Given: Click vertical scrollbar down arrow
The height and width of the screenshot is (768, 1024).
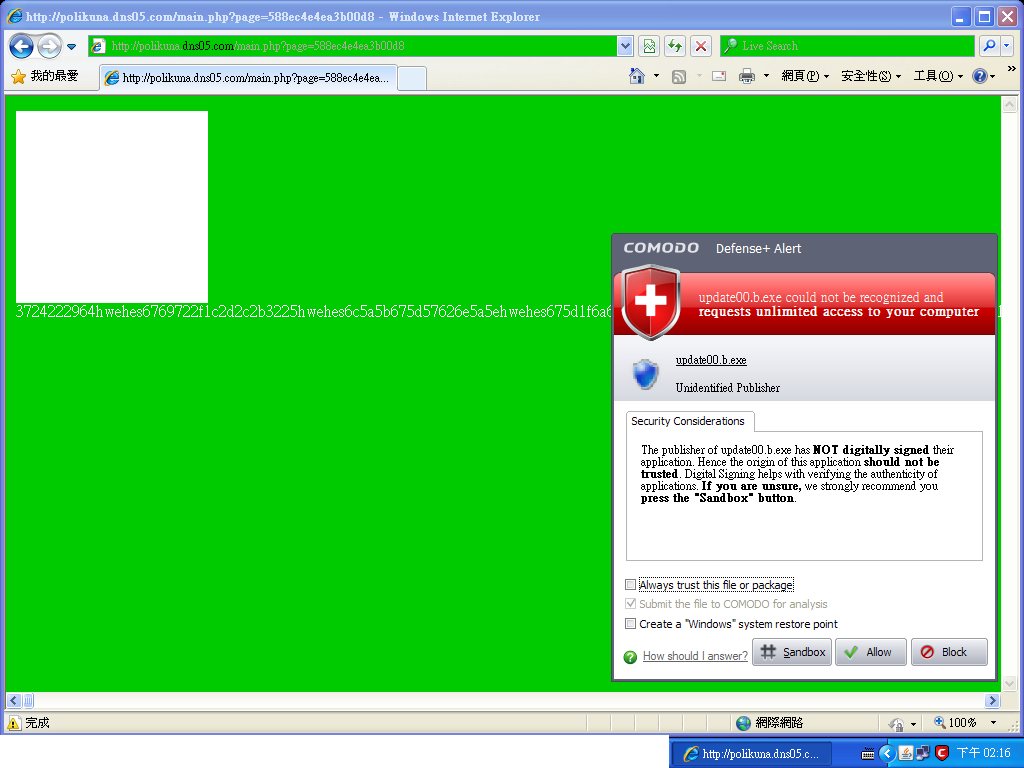Looking at the screenshot, I should (1009, 684).
